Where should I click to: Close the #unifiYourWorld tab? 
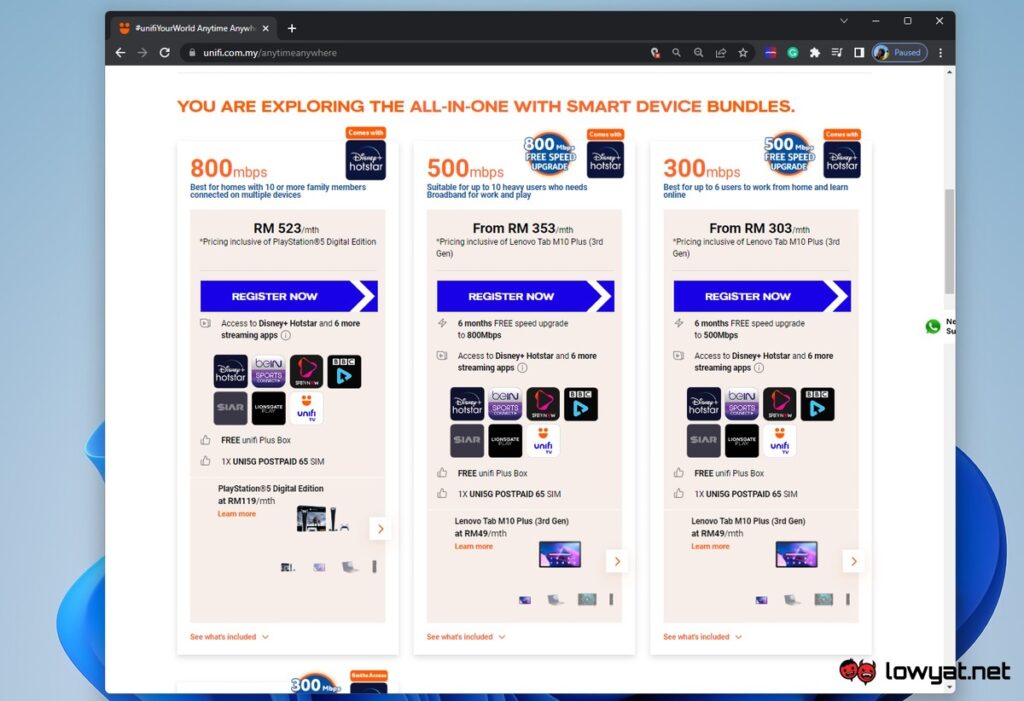tap(265, 28)
